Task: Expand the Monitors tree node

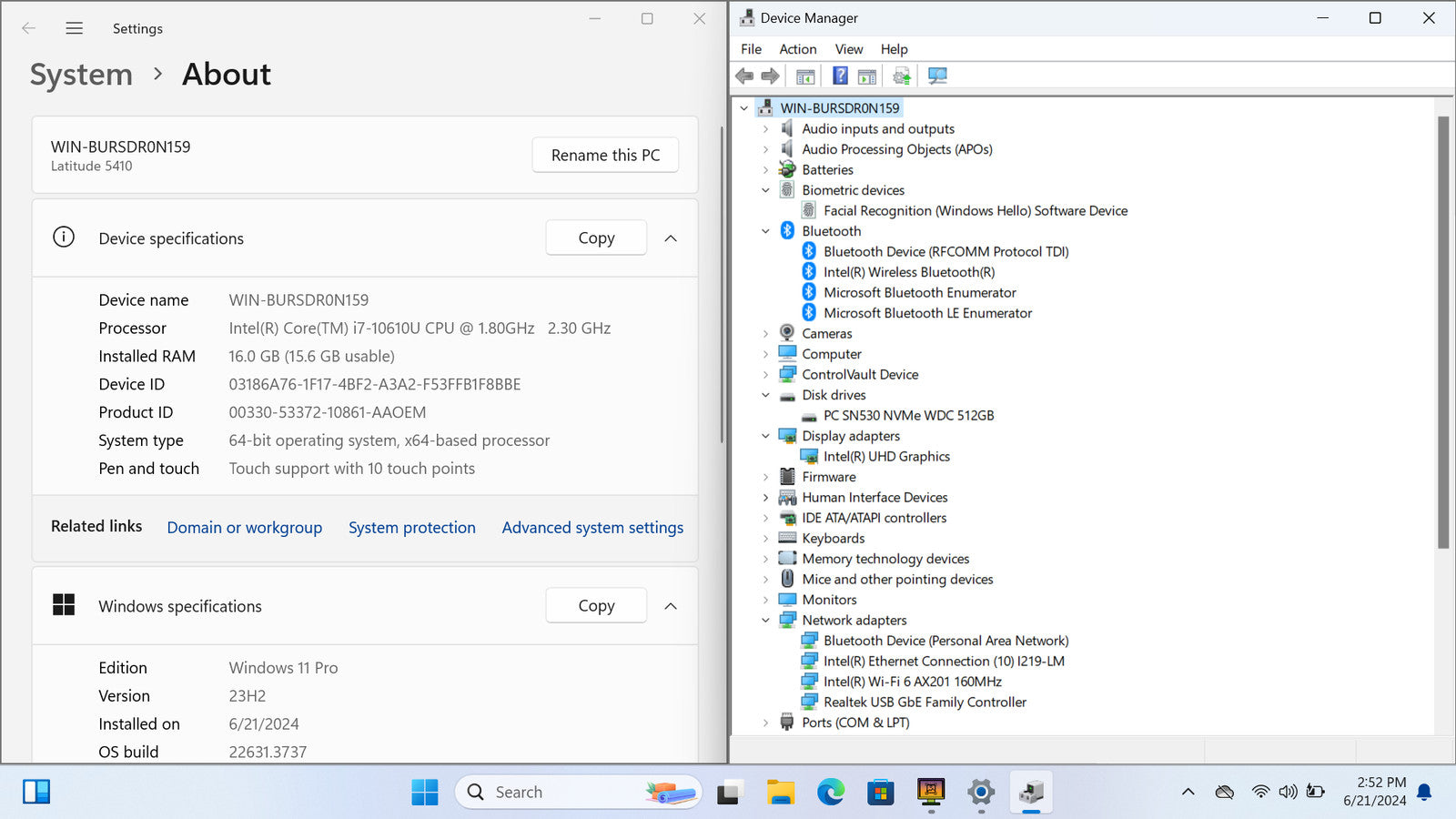Action: [x=765, y=600]
